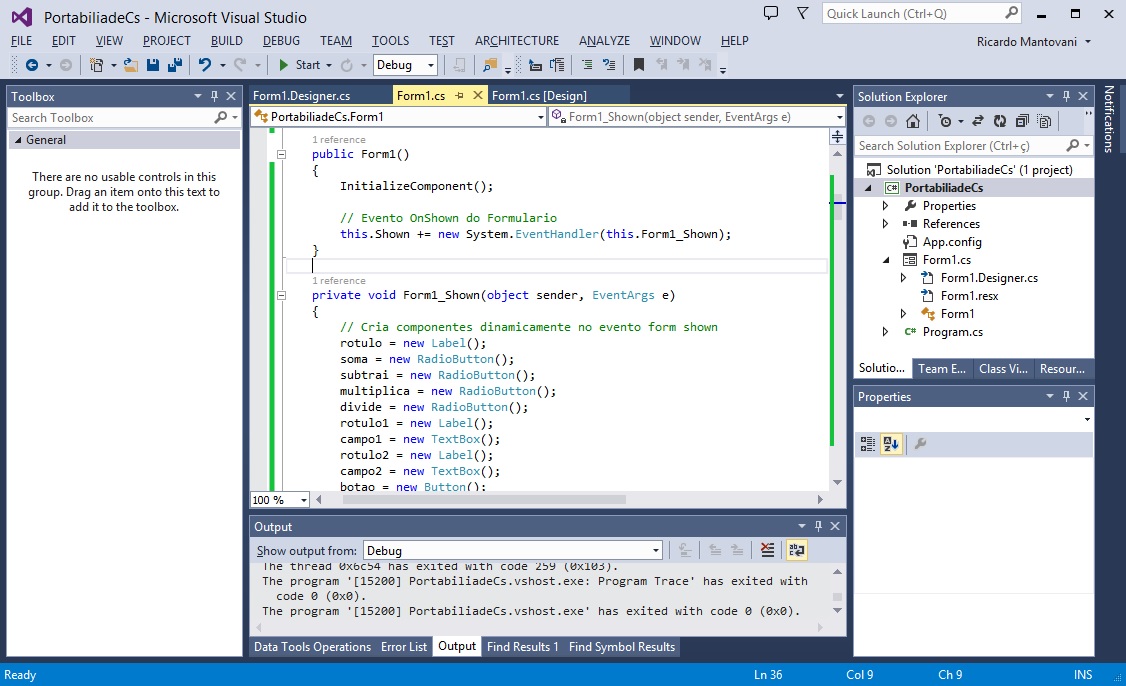Viewport: 1126px width, 686px height.
Task: Toggle Alphabetical sort in Properties panel
Action: (890, 444)
